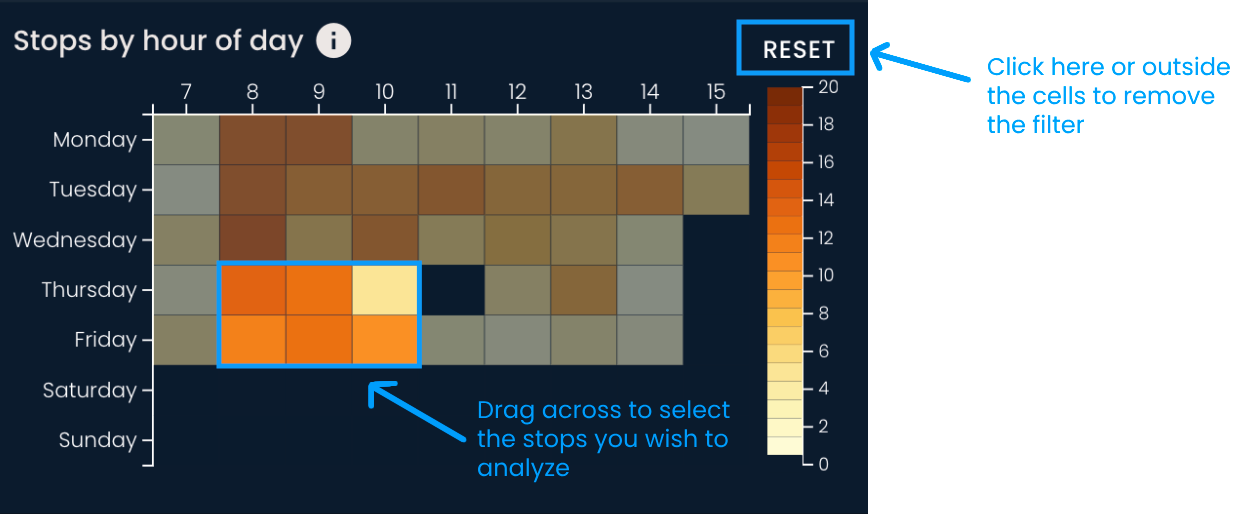
Task: Click the Thursday 13 o'clock cell
Action: [x=584, y=290]
